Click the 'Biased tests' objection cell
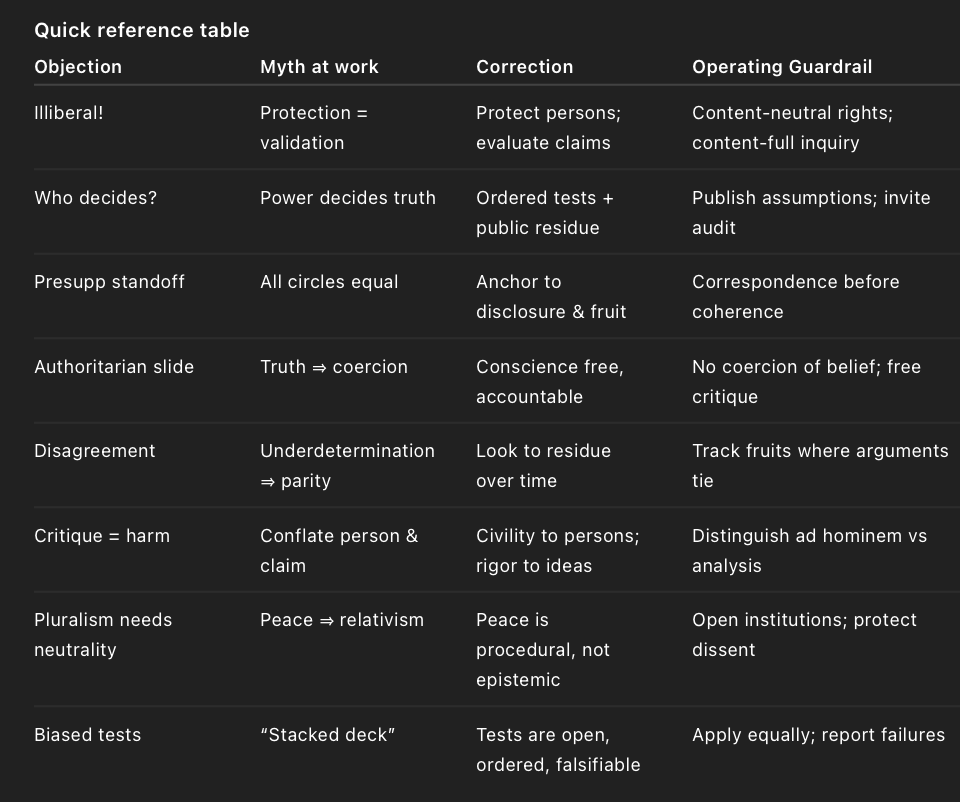 click(x=88, y=735)
